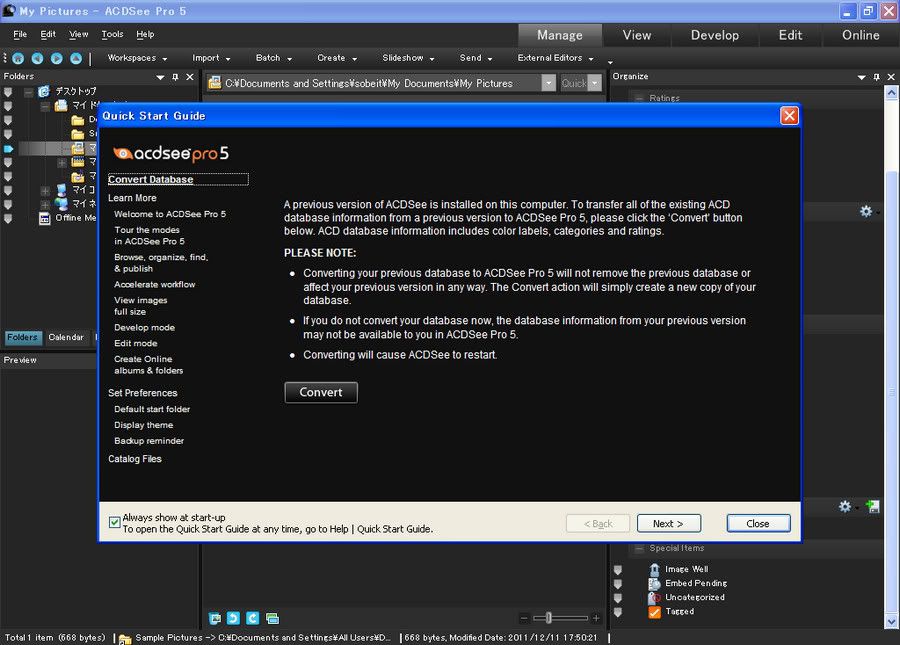
Task: Toggle Always show at start-up checkbox
Action: (114, 522)
